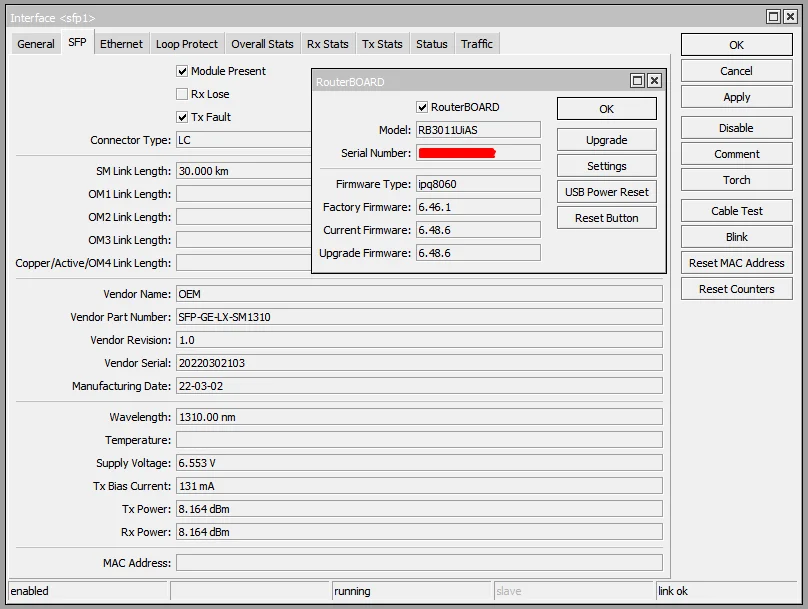Click the 'link ok' status bar entry

click(727, 591)
